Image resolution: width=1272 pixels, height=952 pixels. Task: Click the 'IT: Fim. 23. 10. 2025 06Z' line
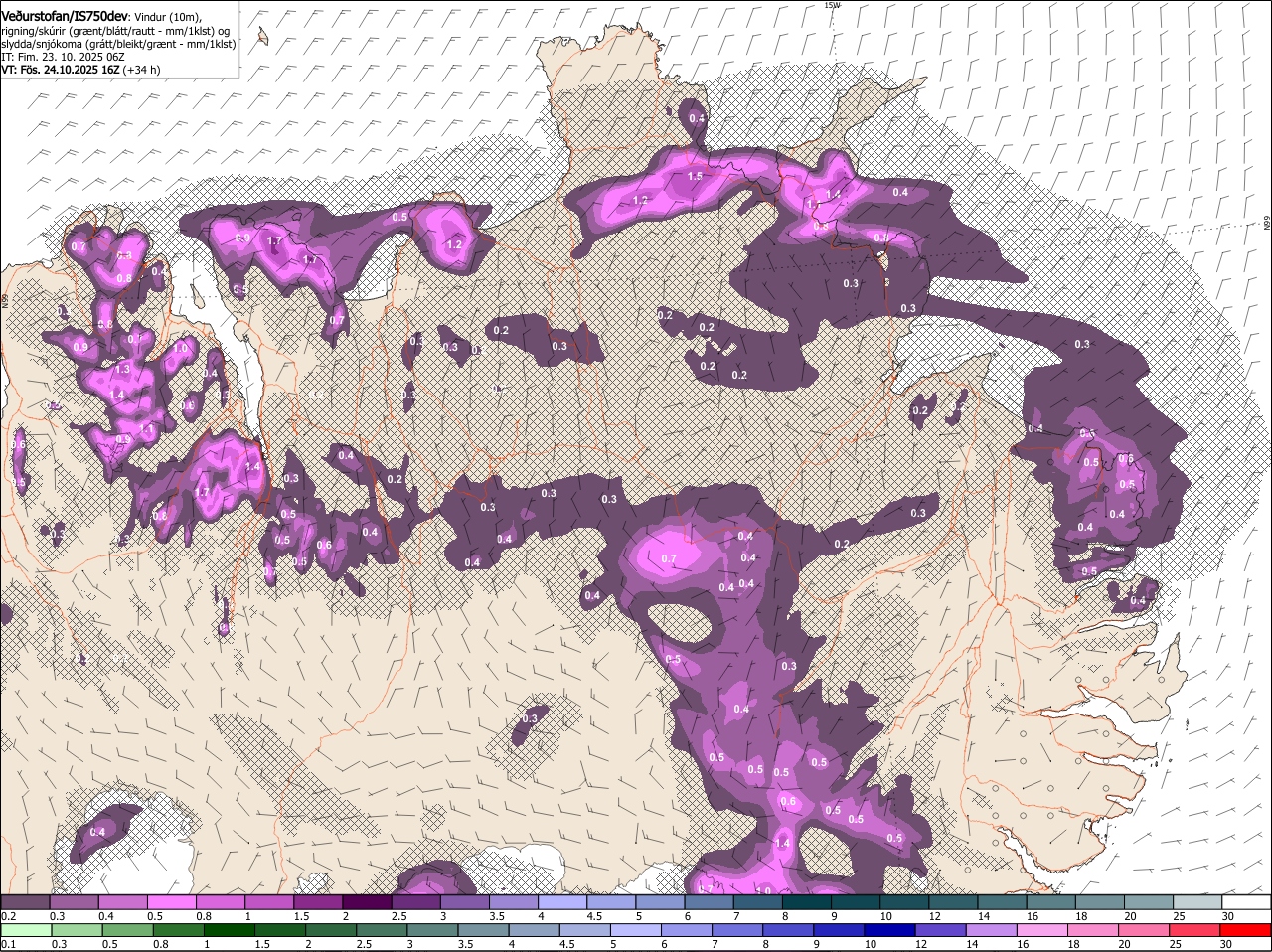[x=63, y=57]
